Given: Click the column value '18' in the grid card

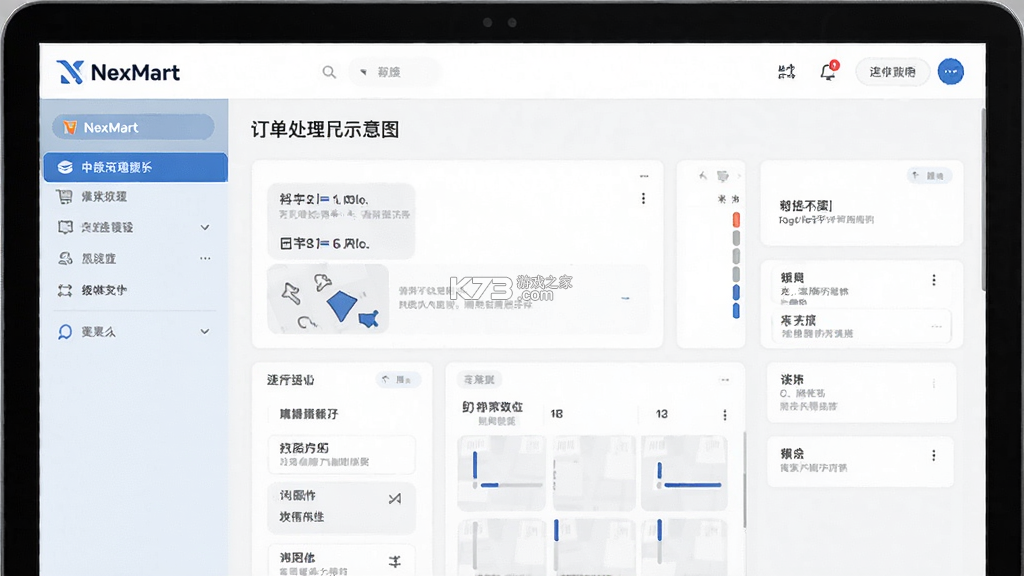Looking at the screenshot, I should click(556, 414).
